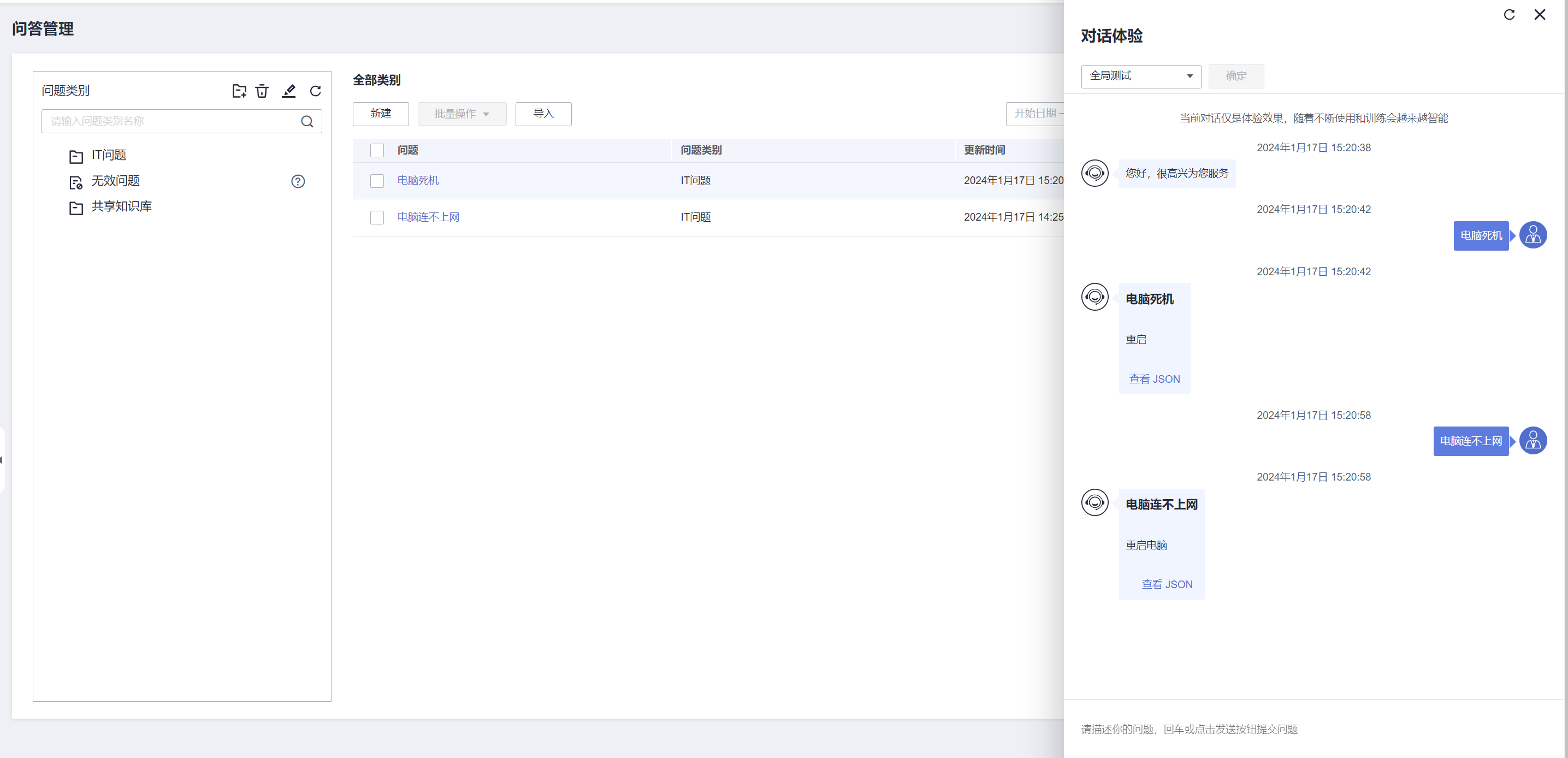
Task: Click the user avatar next to 电脑连不上网 message
Action: coord(1533,440)
